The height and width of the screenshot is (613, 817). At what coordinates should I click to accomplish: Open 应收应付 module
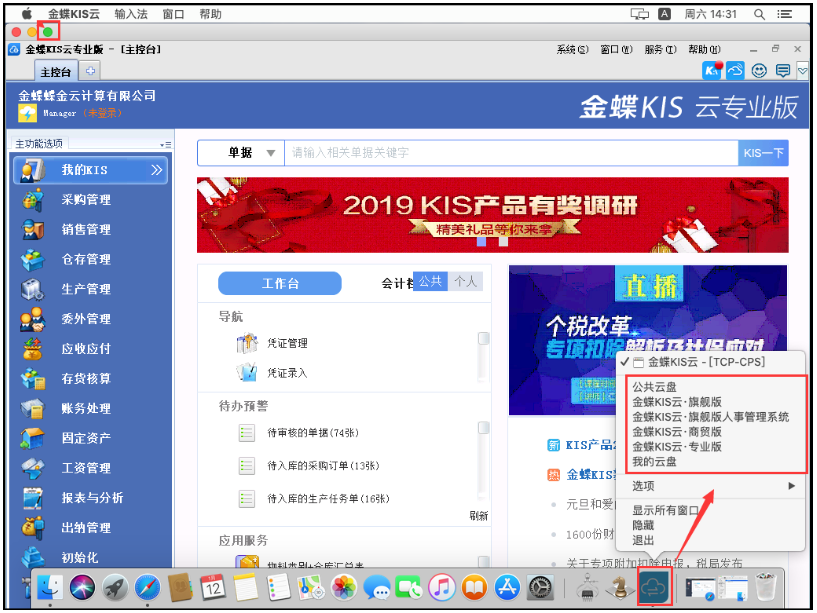click(x=86, y=349)
